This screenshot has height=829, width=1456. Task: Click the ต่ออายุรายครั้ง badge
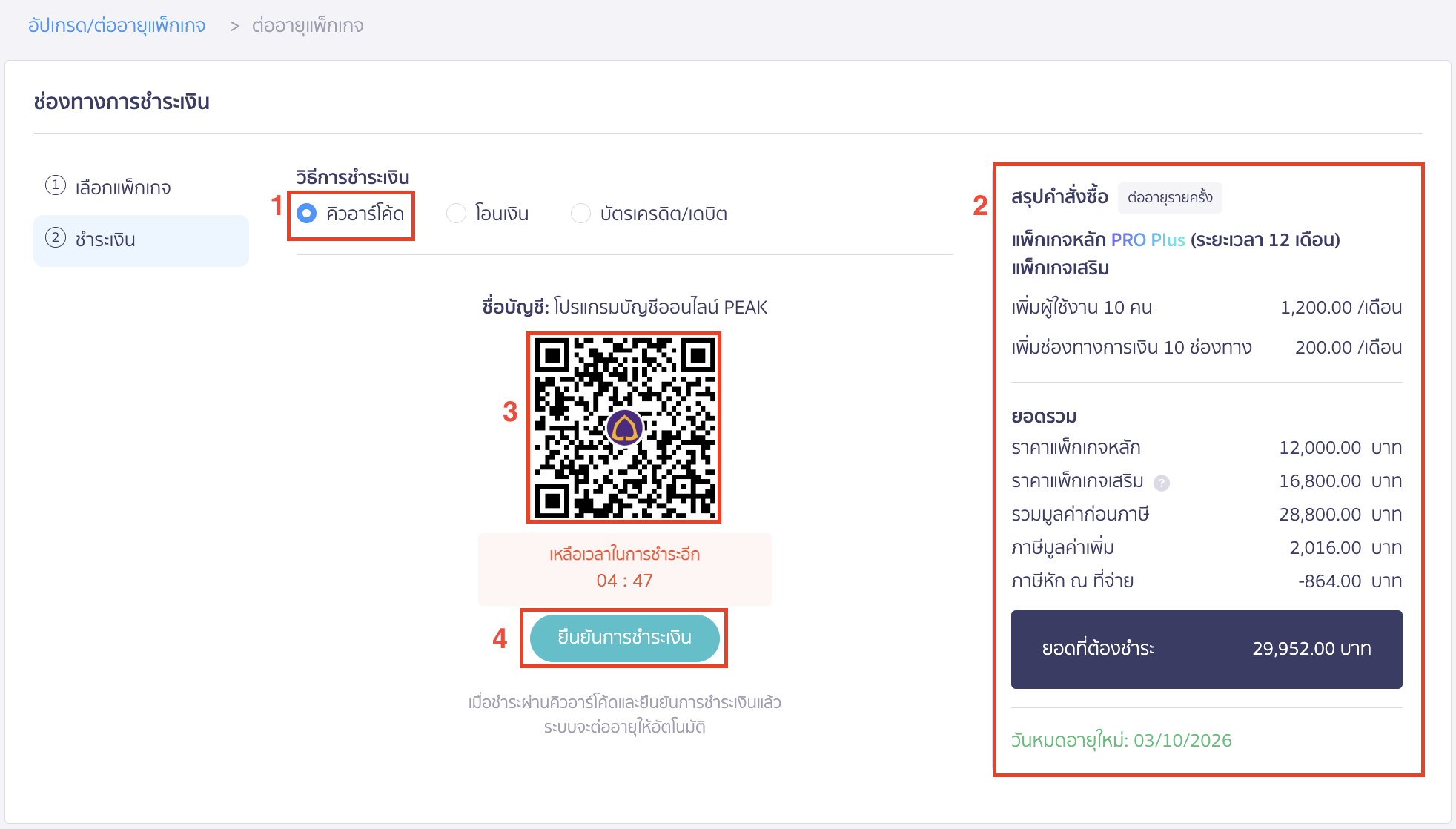coord(1170,197)
